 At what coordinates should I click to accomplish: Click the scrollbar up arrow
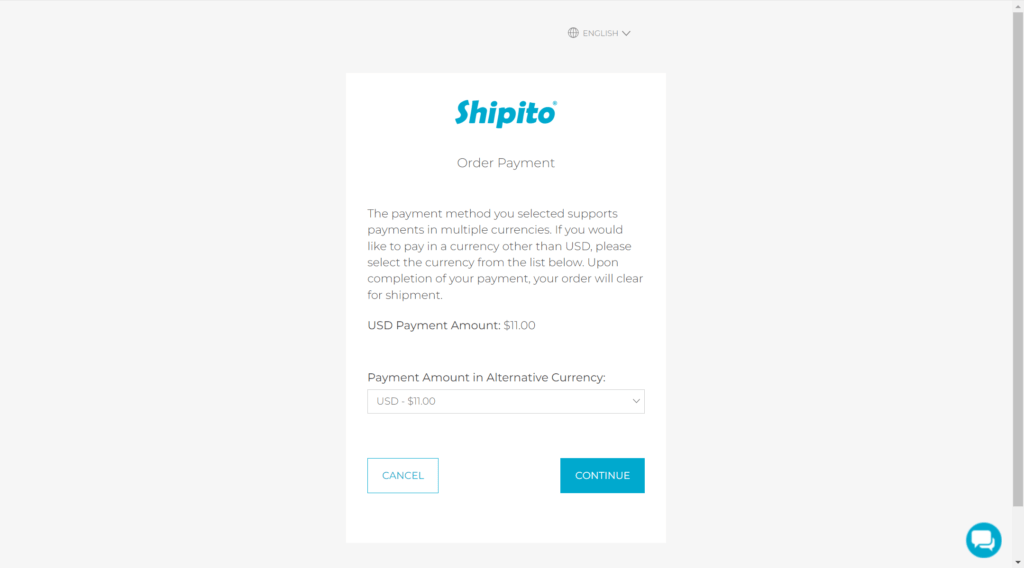point(1018,6)
